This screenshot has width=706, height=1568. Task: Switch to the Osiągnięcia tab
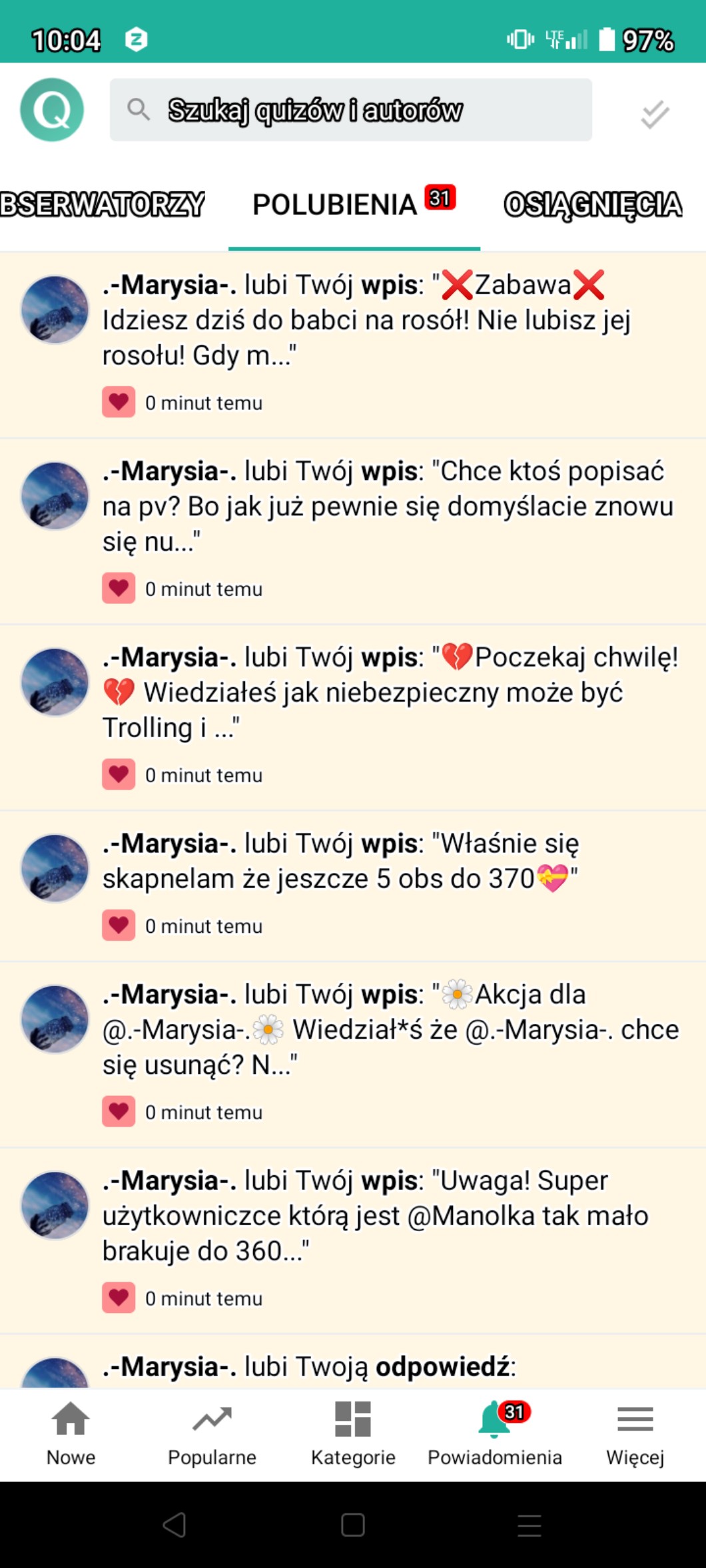(x=593, y=205)
